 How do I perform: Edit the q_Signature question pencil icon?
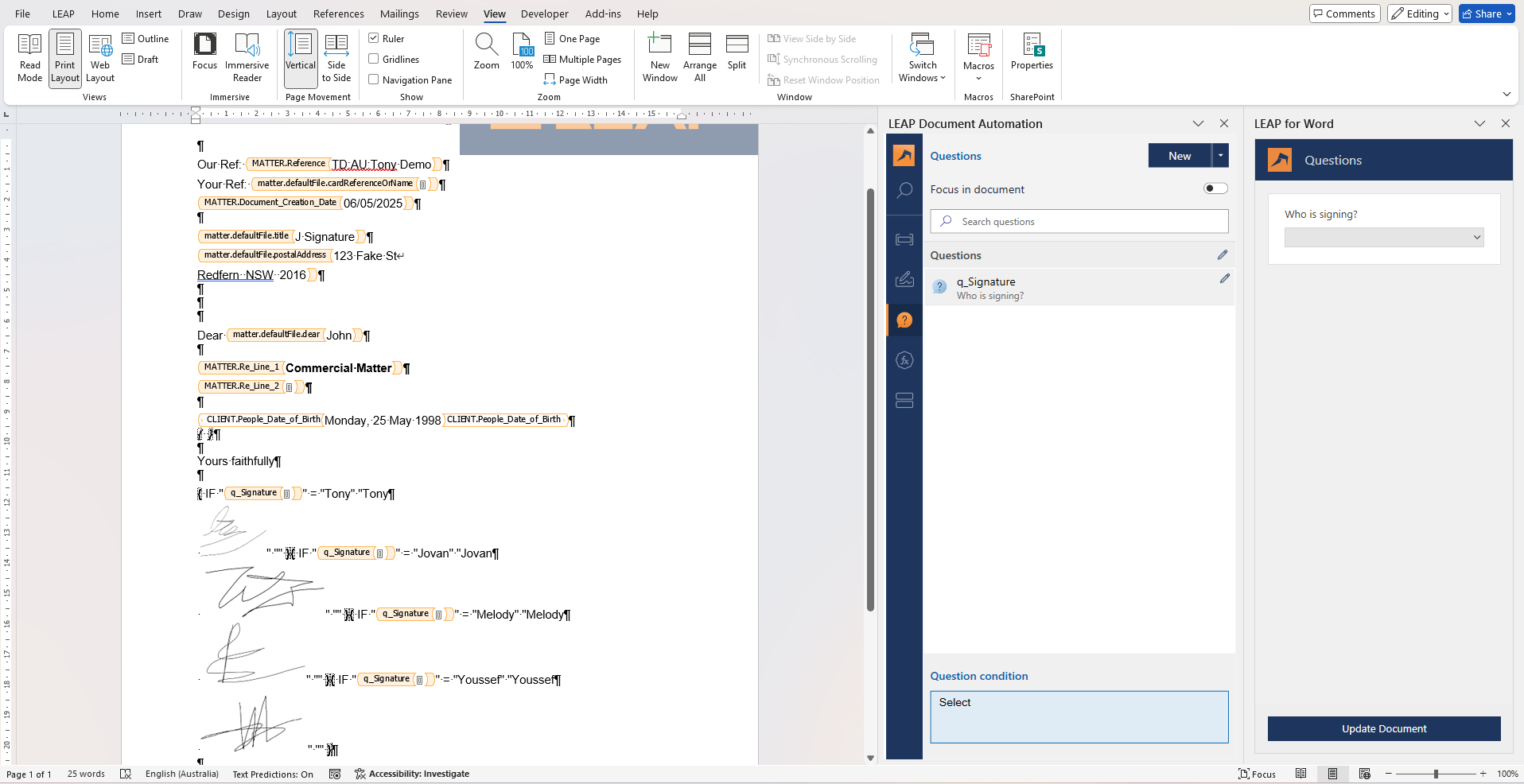1224,279
